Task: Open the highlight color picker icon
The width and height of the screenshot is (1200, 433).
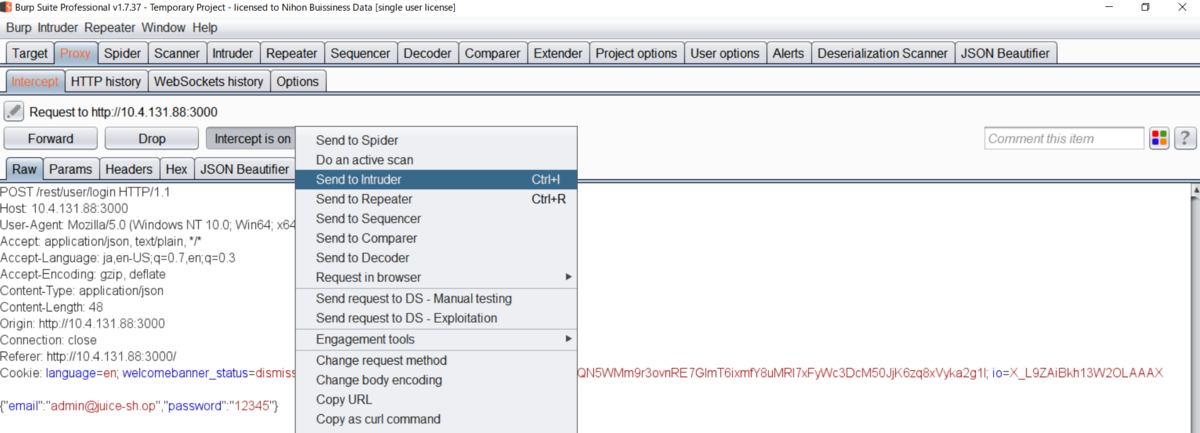Action: click(1159, 139)
